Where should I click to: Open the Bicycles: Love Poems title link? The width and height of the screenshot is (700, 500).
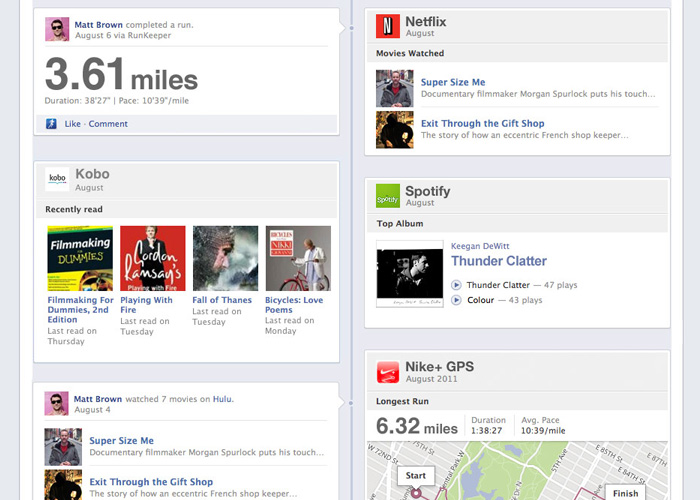pos(294,305)
